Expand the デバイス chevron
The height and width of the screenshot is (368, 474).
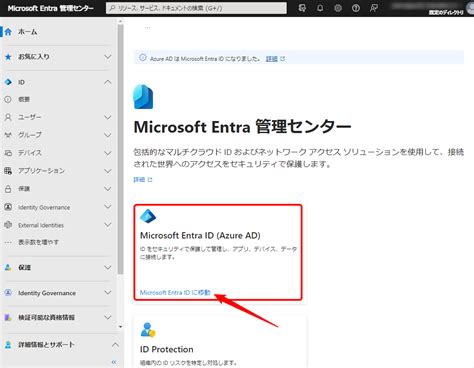coord(107,153)
